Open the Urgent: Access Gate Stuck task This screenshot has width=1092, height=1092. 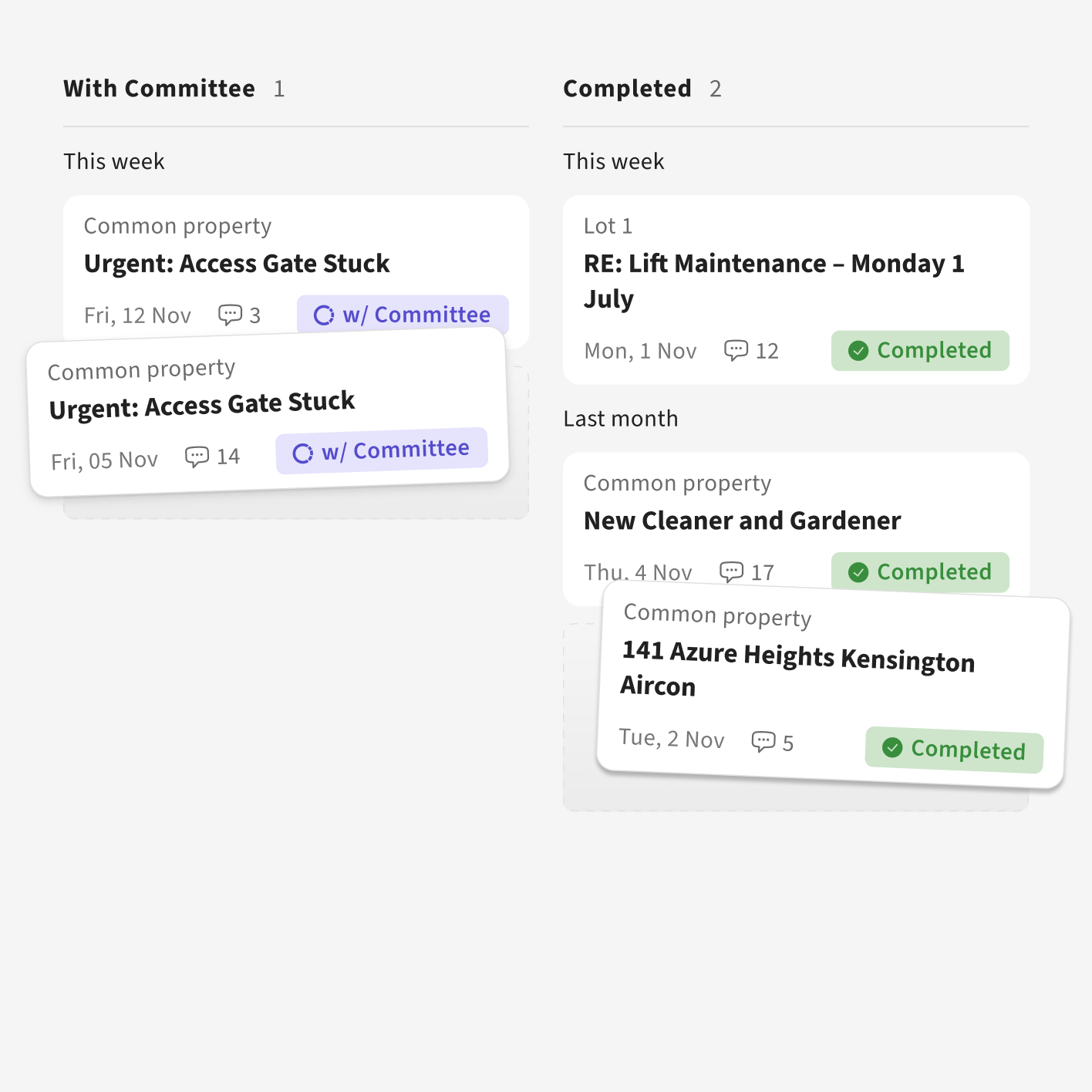tap(237, 263)
